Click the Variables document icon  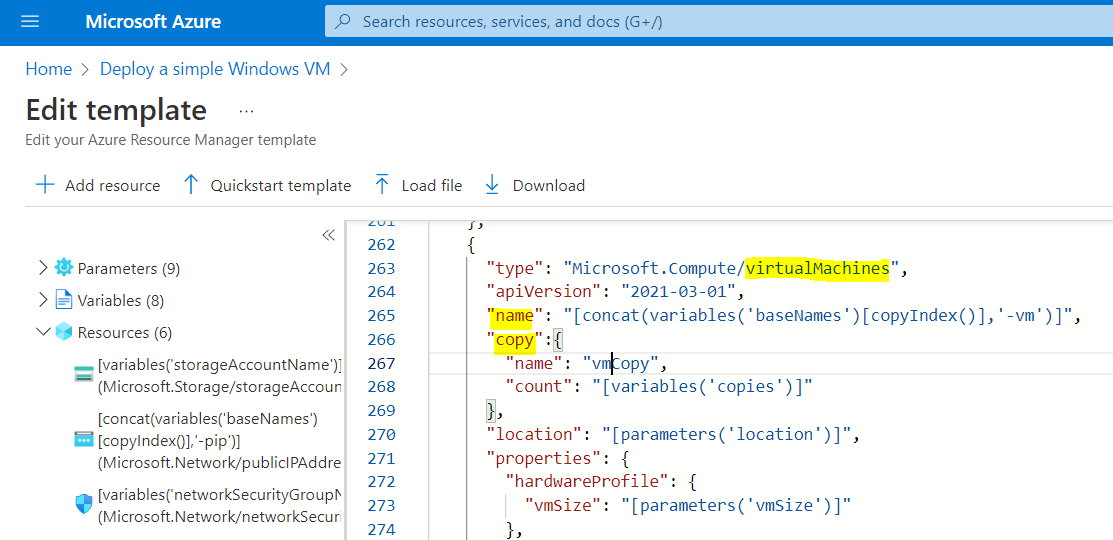pyautogui.click(x=64, y=300)
